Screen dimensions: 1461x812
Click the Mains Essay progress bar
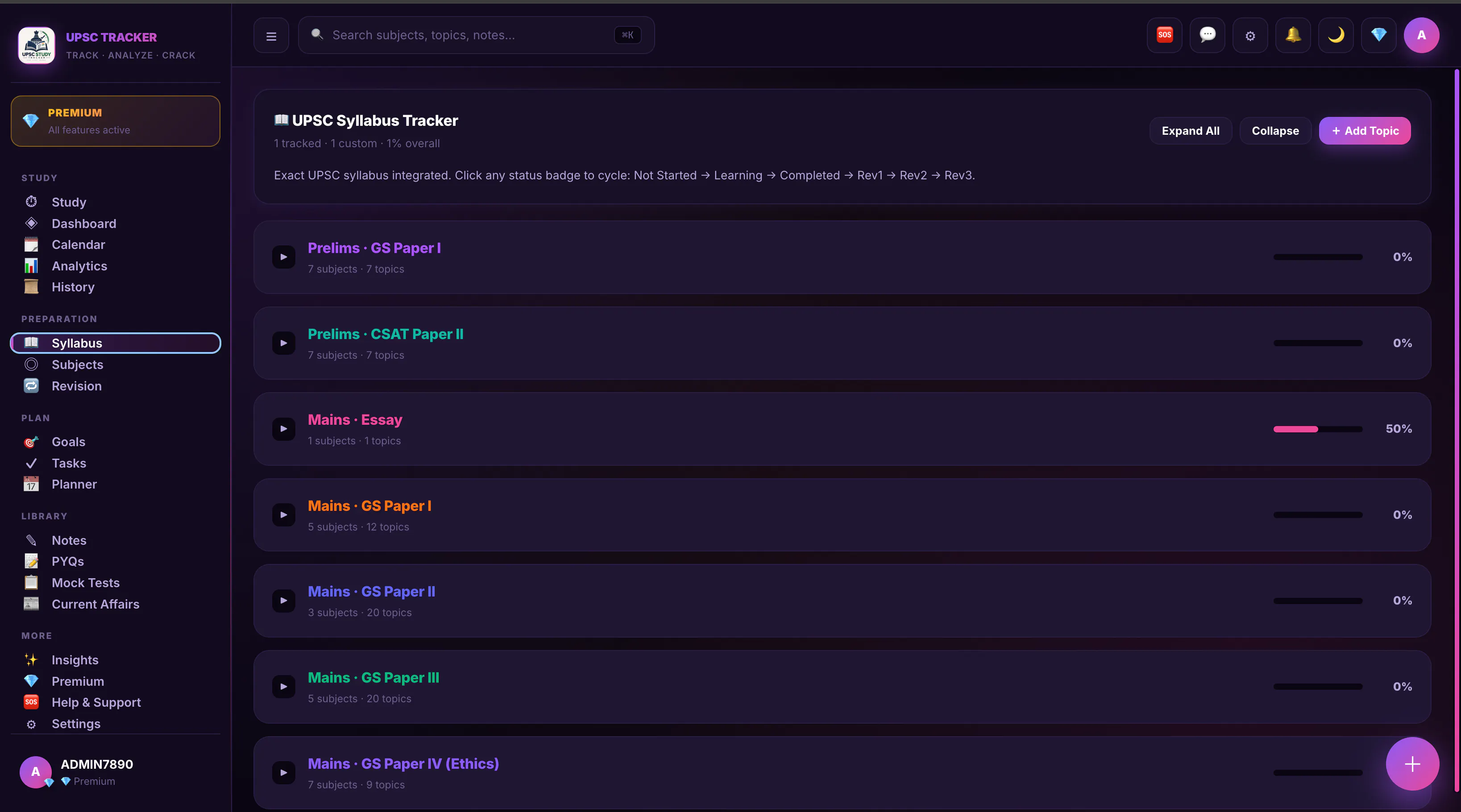tap(1317, 429)
